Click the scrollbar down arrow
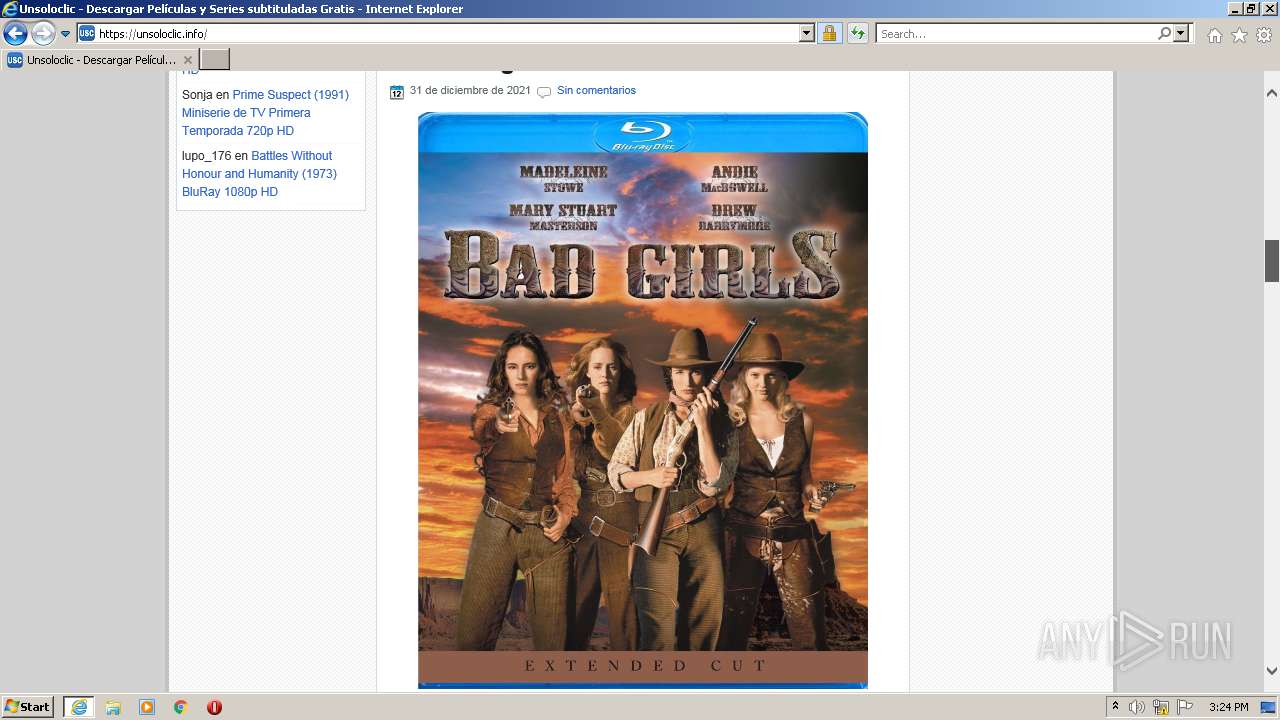This screenshot has width=1280, height=720. (x=1272, y=671)
